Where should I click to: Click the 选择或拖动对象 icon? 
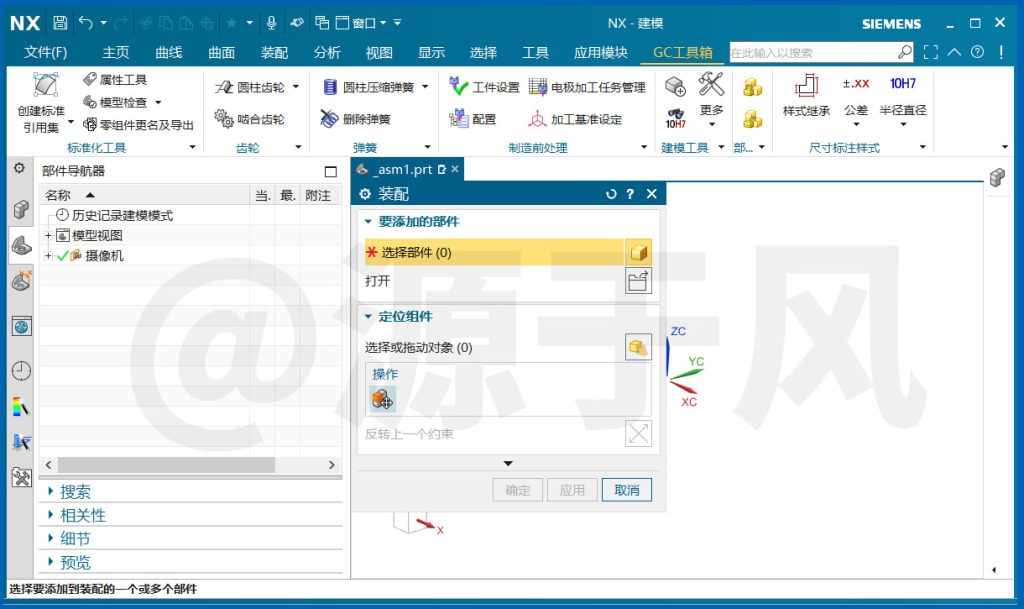tap(638, 347)
